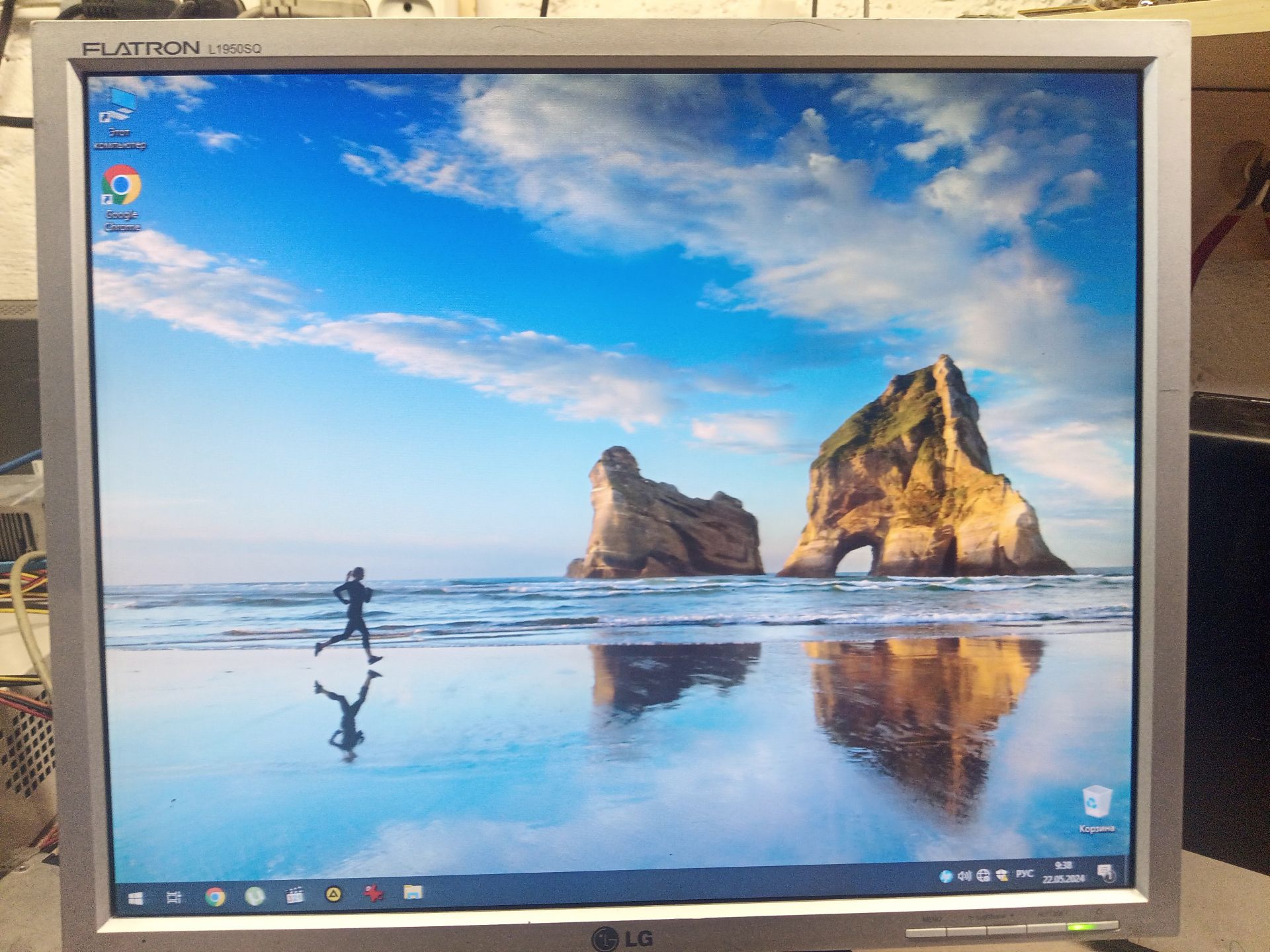Open the clock and date calendar flyout
This screenshot has height=952, width=1270.
(1064, 872)
